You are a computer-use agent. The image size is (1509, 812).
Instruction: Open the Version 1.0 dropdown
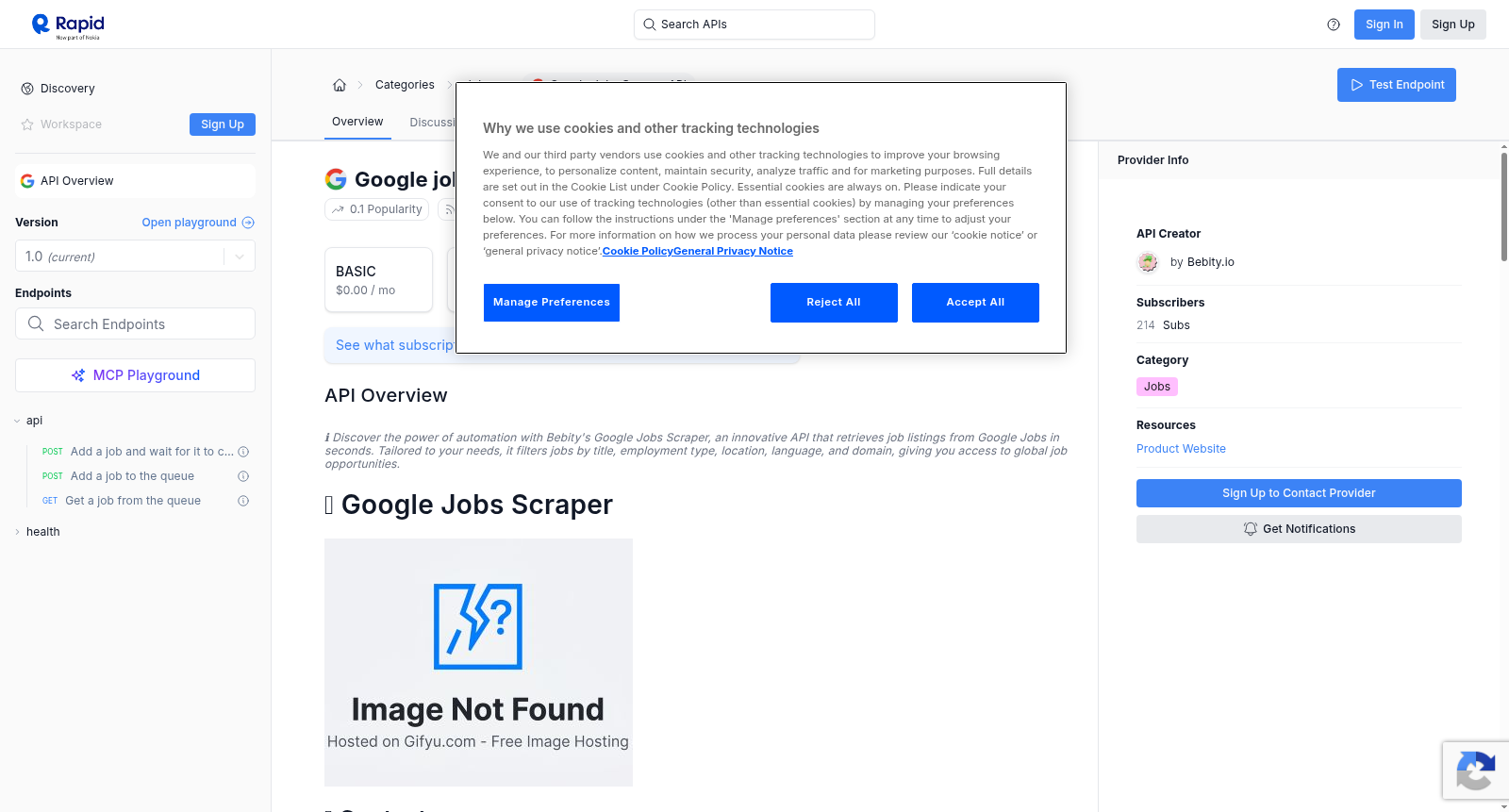[135, 257]
